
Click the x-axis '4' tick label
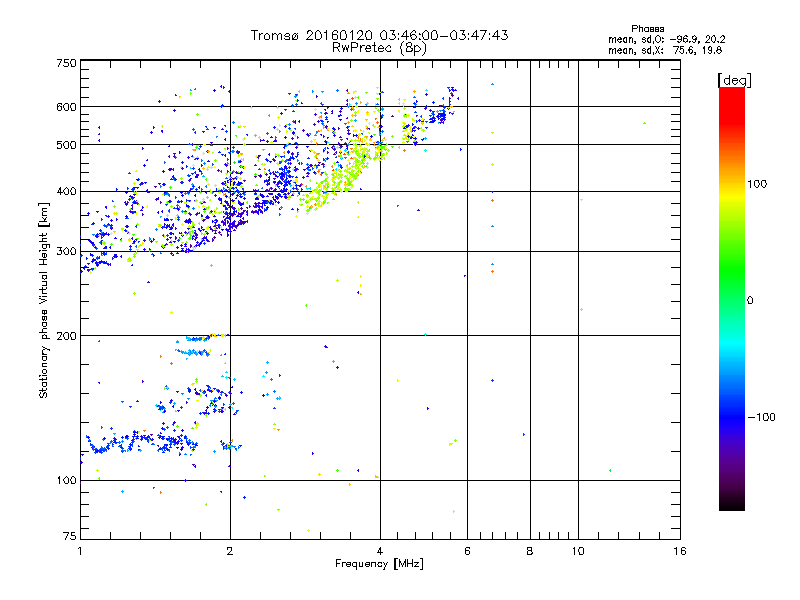point(380,551)
